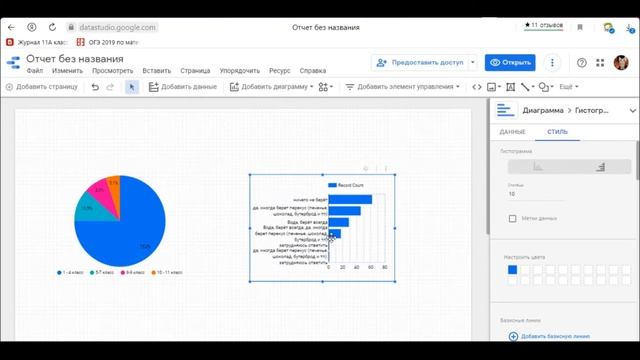Click Добавить страницу in the toolbar

[x=42, y=87]
